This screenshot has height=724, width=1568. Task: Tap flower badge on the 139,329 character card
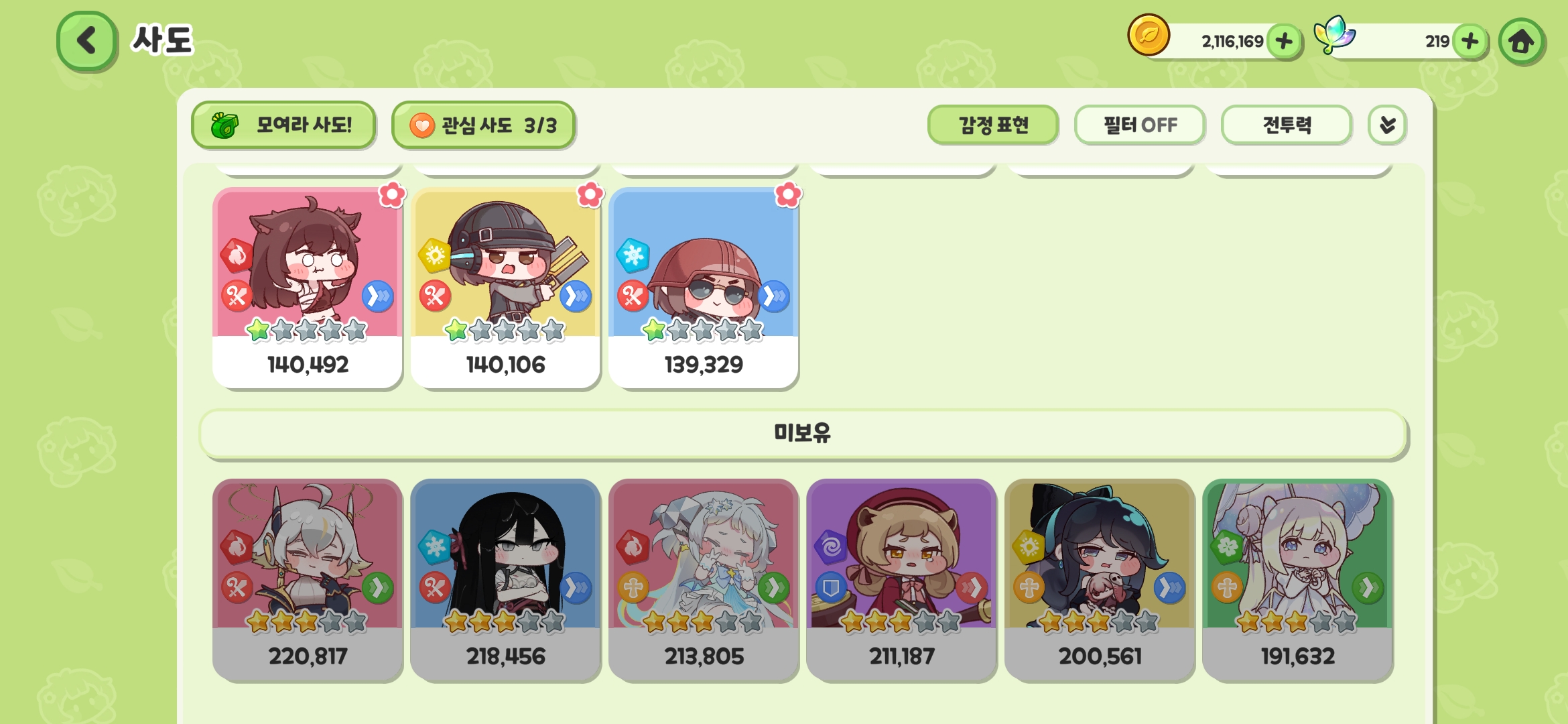788,195
